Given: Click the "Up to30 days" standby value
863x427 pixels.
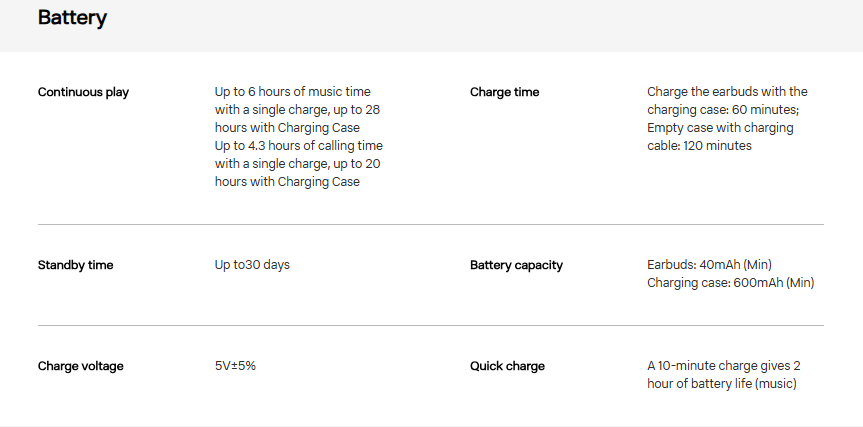Looking at the screenshot, I should coord(252,265).
